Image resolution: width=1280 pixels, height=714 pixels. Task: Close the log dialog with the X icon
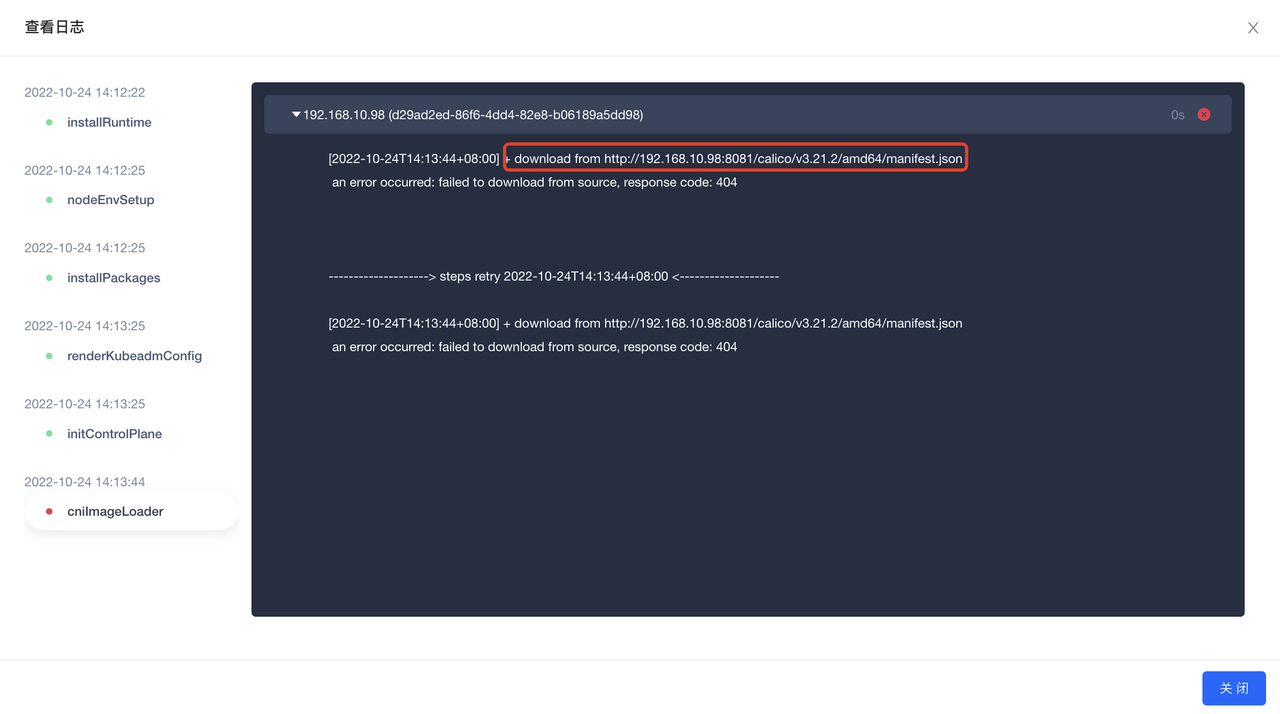(x=1253, y=28)
